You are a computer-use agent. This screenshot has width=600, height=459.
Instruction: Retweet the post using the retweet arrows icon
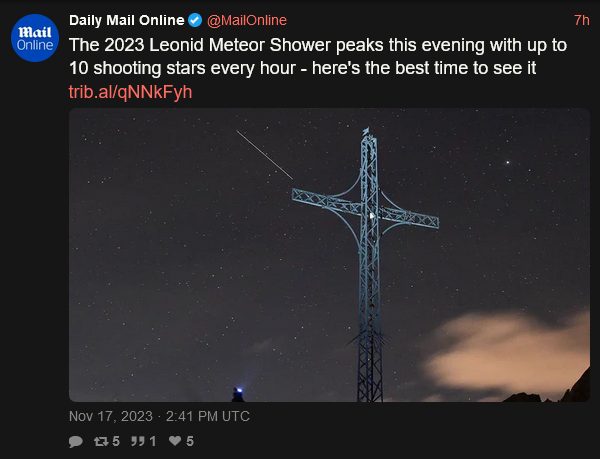(101, 441)
